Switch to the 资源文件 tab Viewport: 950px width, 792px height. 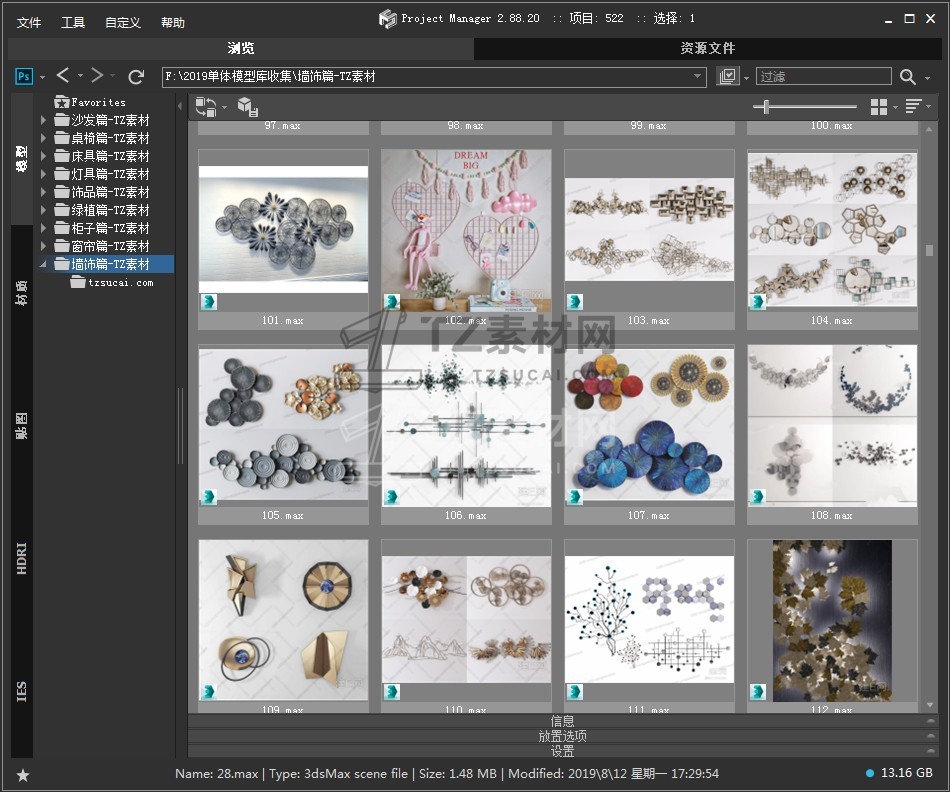[x=707, y=48]
